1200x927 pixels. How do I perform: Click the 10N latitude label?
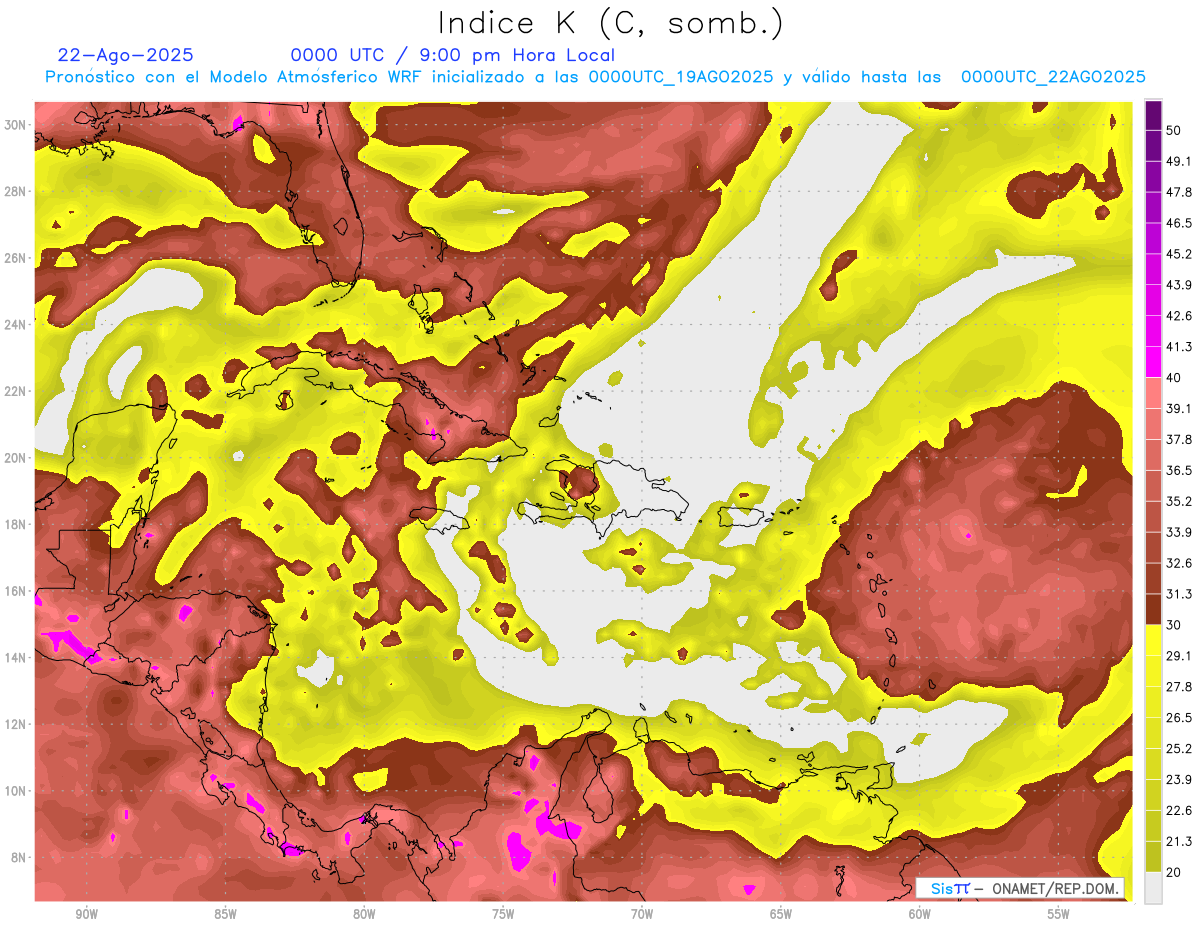tap(17, 791)
